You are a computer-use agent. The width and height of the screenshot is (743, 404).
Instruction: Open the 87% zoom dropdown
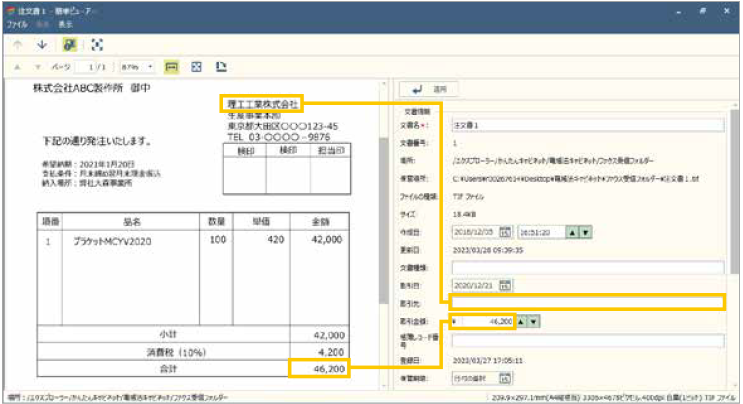(150, 67)
